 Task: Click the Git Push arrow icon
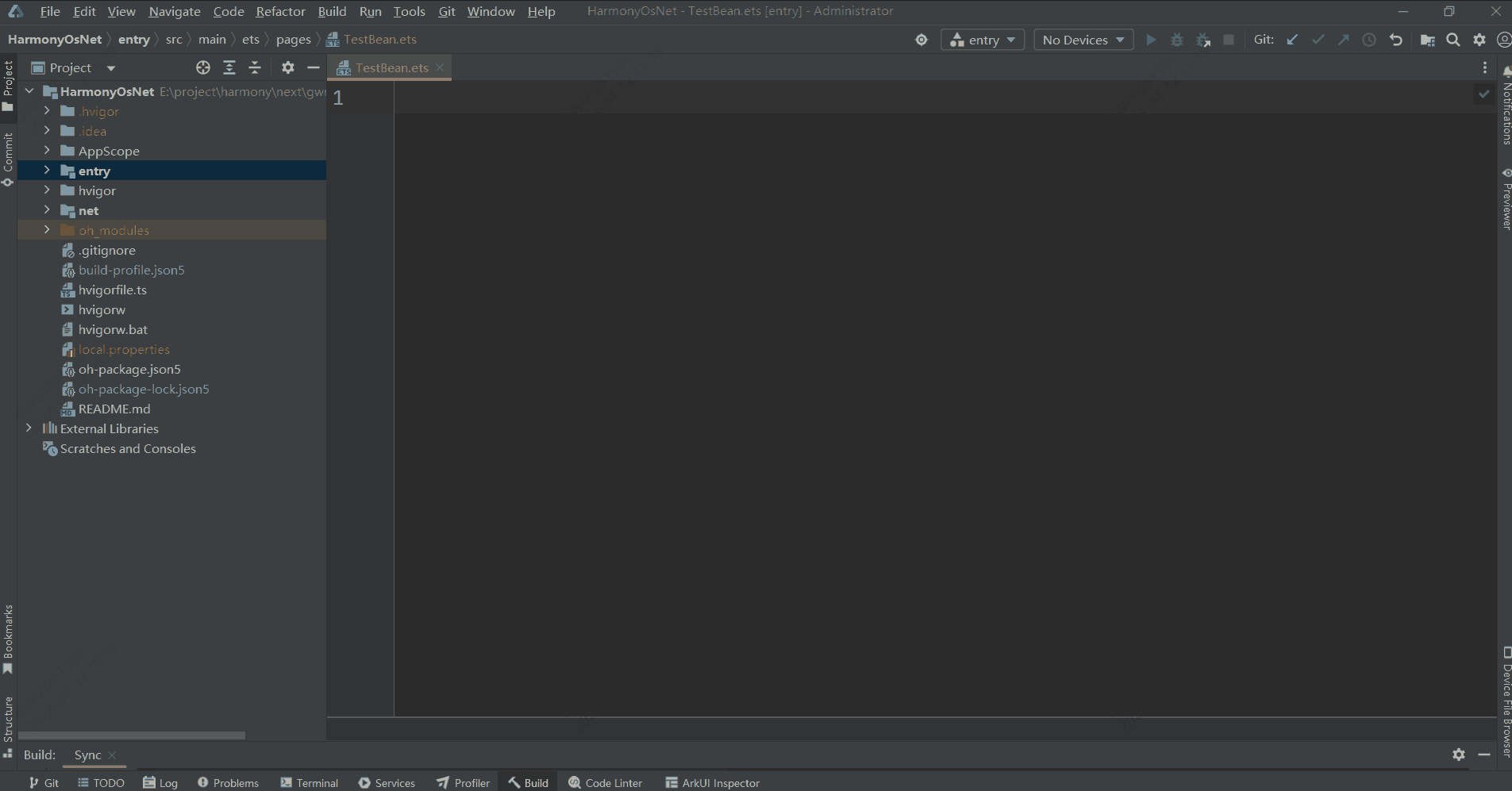tap(1343, 40)
